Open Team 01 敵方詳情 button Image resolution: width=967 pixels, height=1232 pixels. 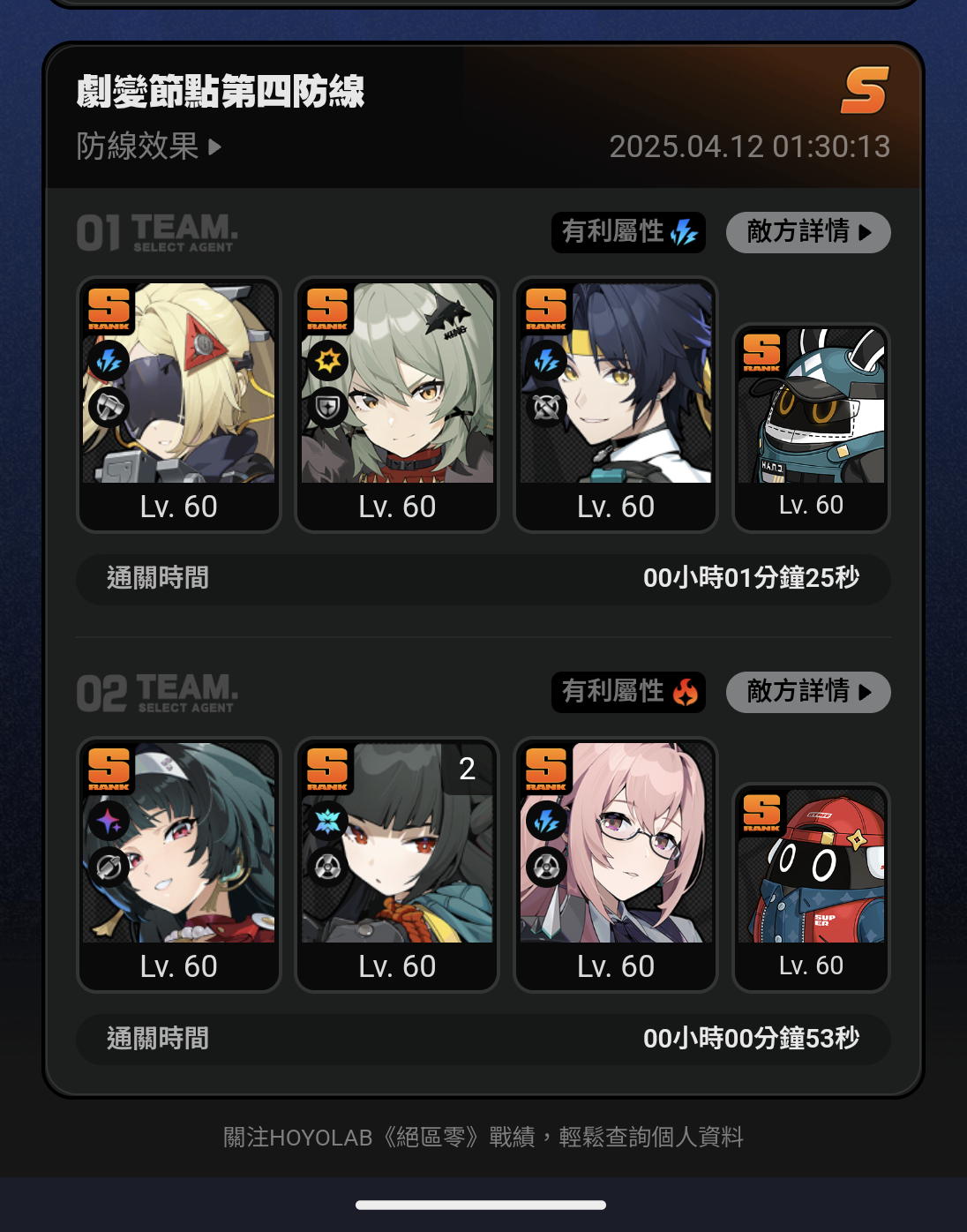pos(808,232)
